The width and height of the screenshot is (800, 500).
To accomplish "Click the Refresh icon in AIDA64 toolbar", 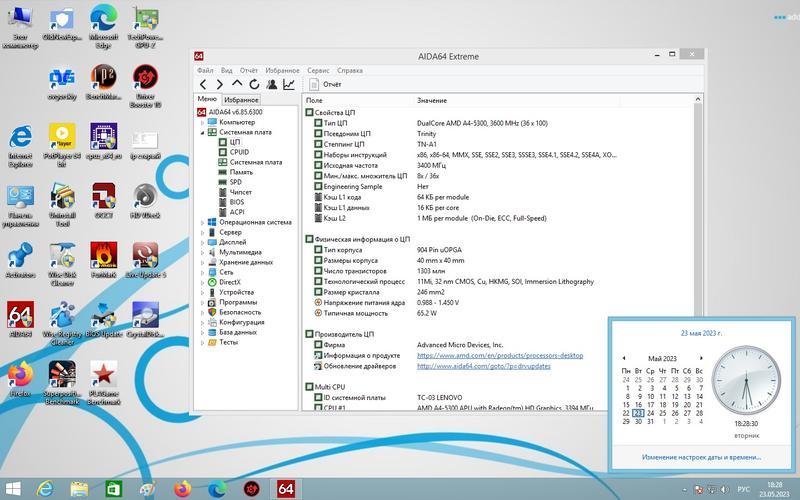I will [x=254, y=85].
